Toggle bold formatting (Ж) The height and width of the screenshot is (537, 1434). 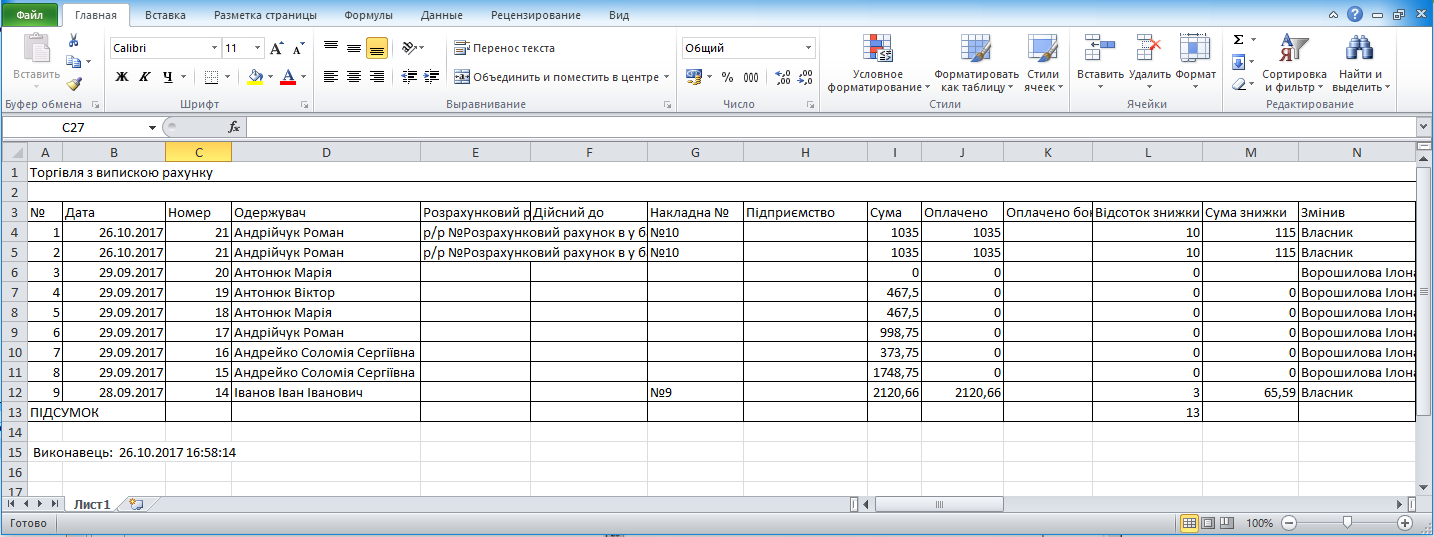pos(122,77)
